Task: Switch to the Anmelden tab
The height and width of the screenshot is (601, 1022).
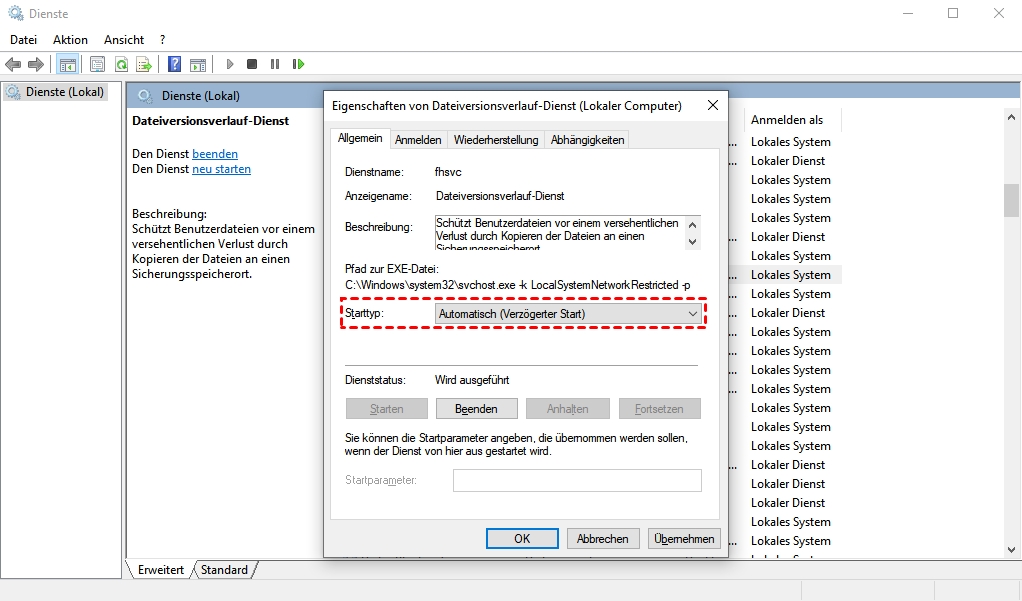Action: point(417,140)
